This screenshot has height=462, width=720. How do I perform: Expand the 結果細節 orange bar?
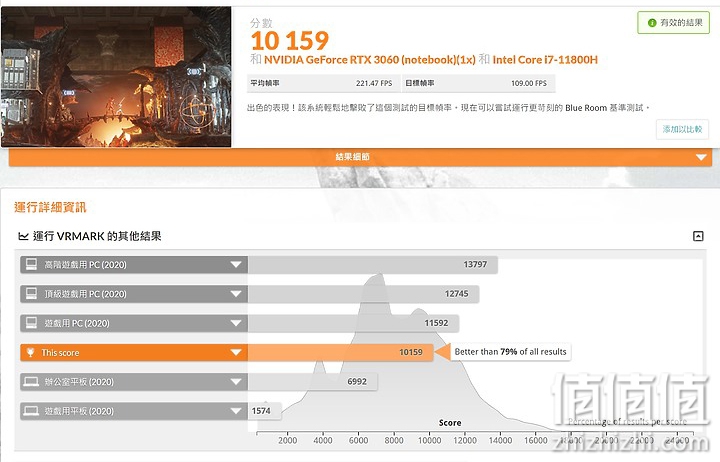tap(360, 157)
